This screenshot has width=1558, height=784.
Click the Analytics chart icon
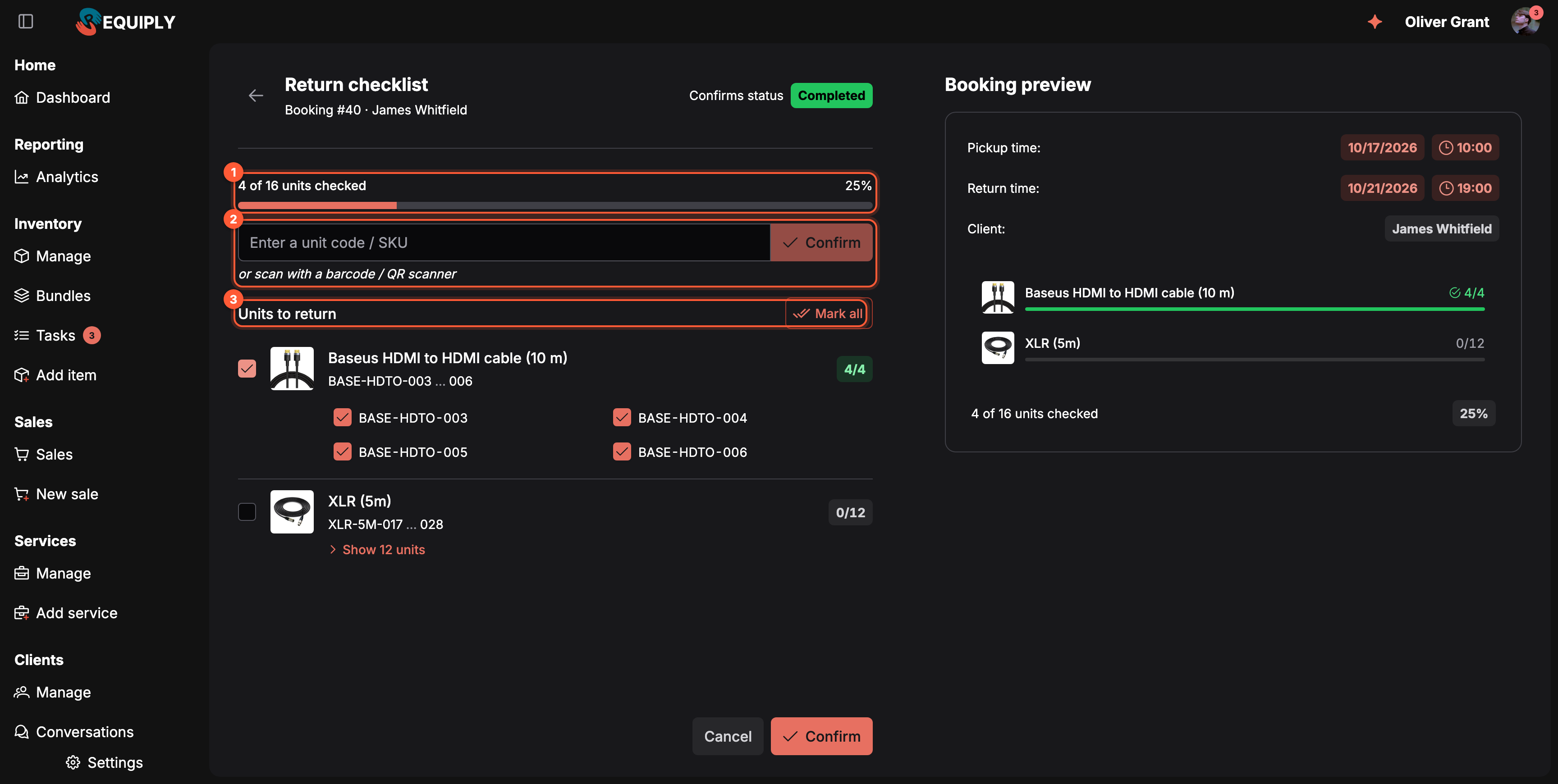click(x=22, y=177)
